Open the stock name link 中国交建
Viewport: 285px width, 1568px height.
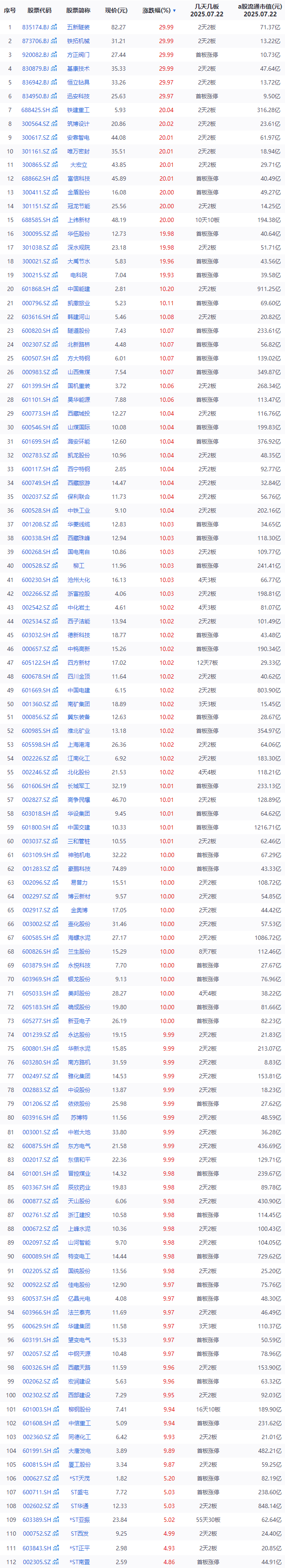[x=78, y=828]
